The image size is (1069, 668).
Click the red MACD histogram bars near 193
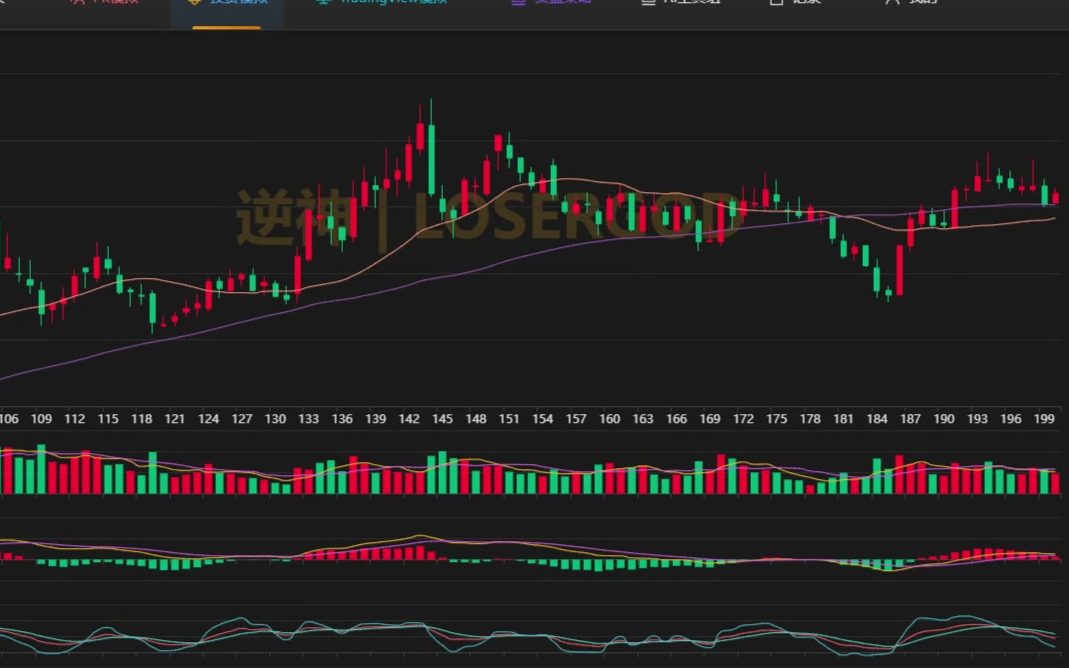pos(978,554)
